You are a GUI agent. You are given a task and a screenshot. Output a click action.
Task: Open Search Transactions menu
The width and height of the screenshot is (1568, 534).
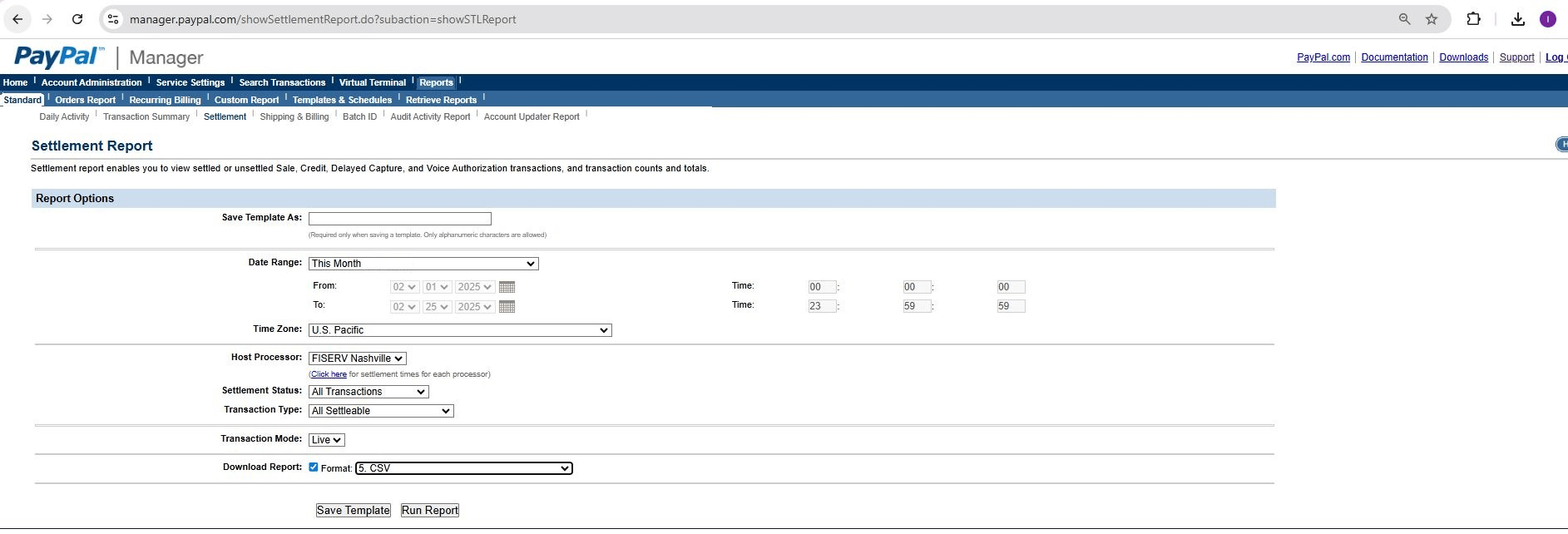(x=282, y=82)
